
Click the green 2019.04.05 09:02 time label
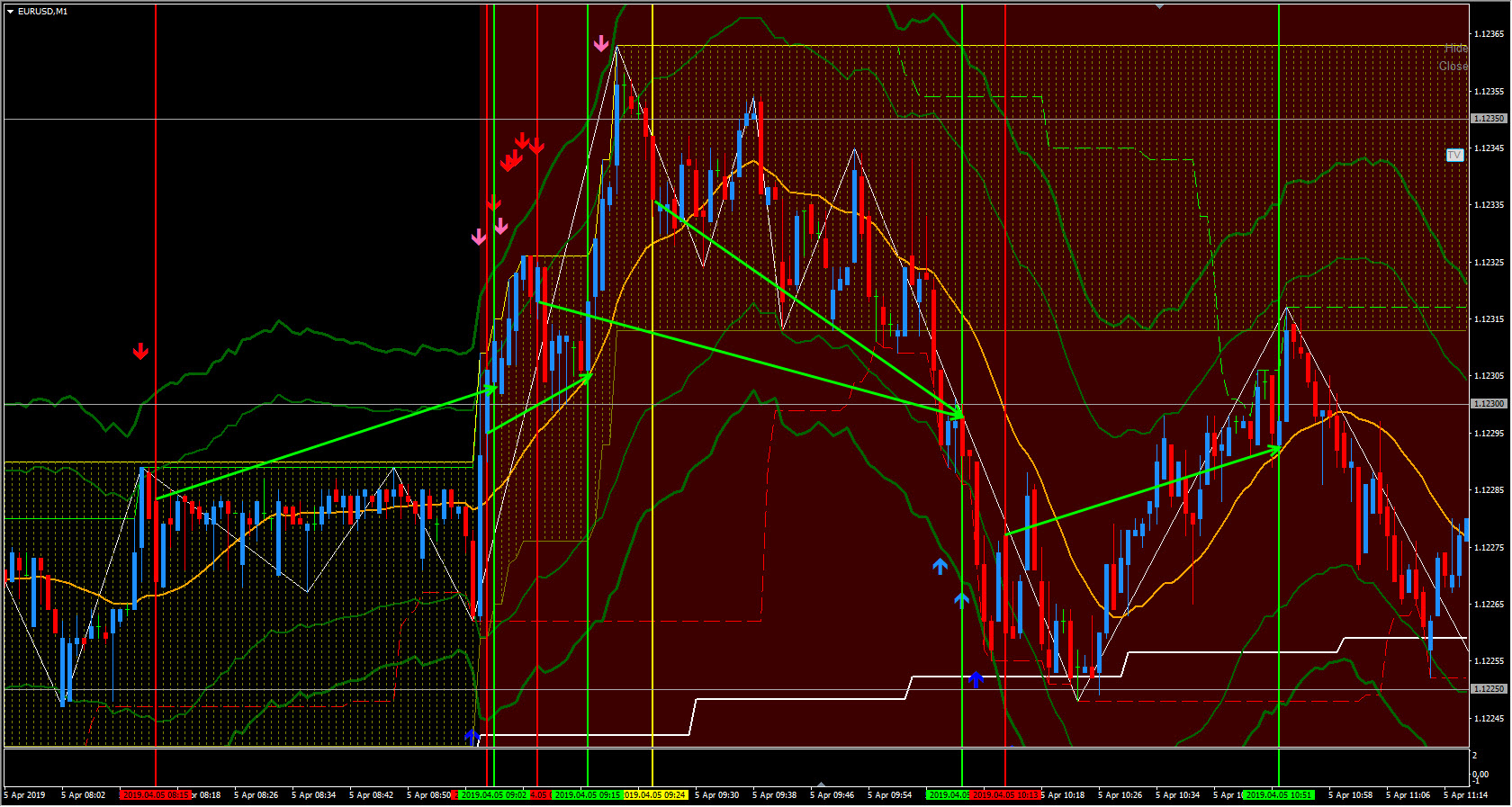[492, 795]
